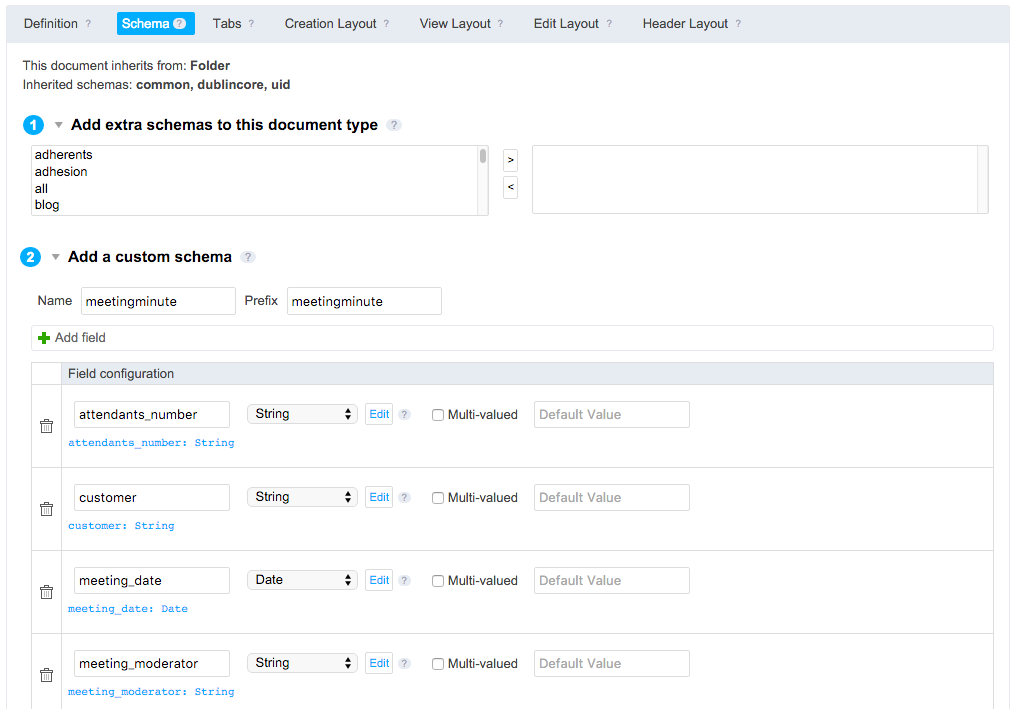Click the Prefix input field
1018x709 pixels.
click(x=364, y=301)
